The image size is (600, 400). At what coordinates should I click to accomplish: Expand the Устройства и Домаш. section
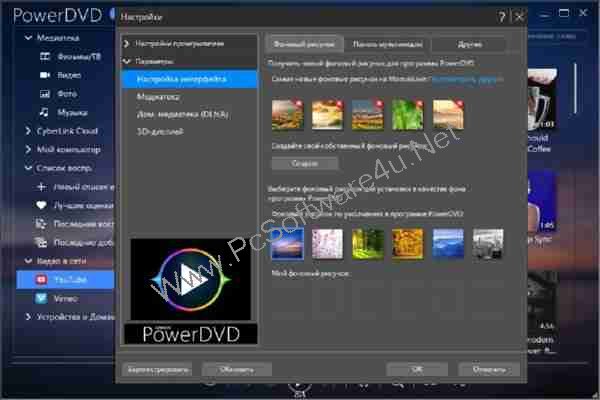point(28,317)
